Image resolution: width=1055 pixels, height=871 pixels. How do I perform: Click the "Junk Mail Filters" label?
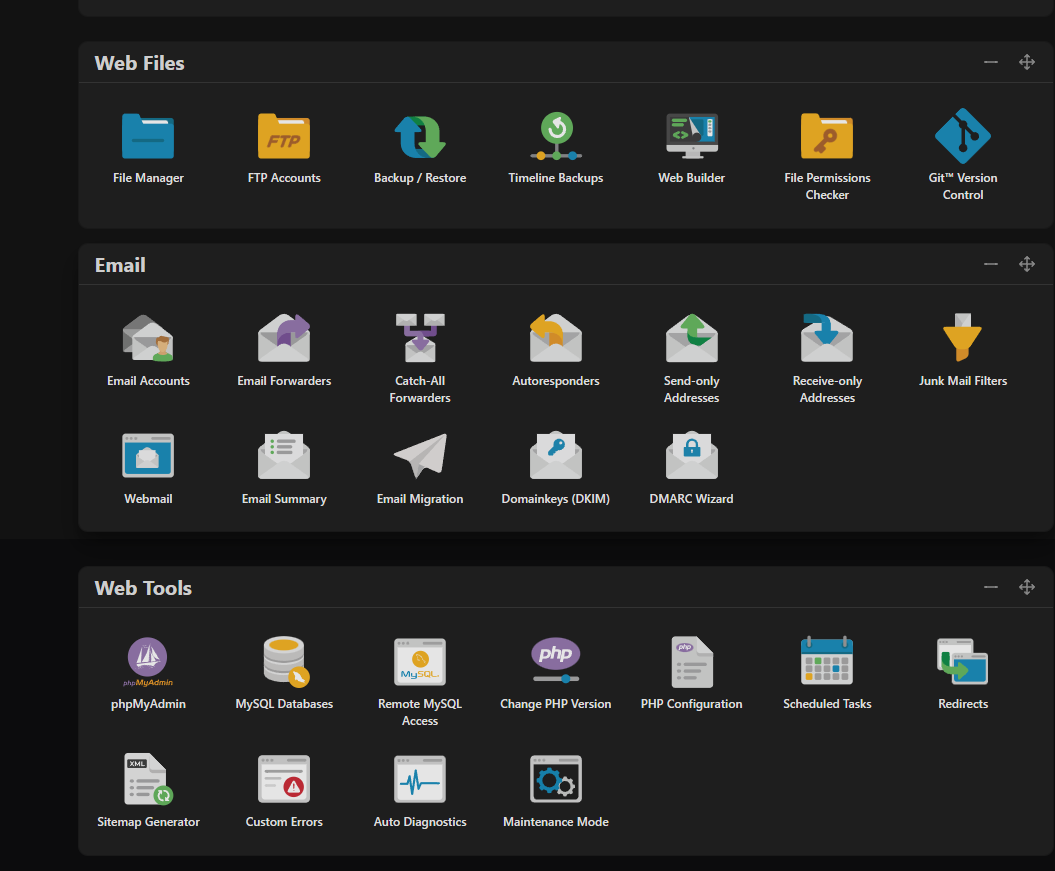point(963,381)
